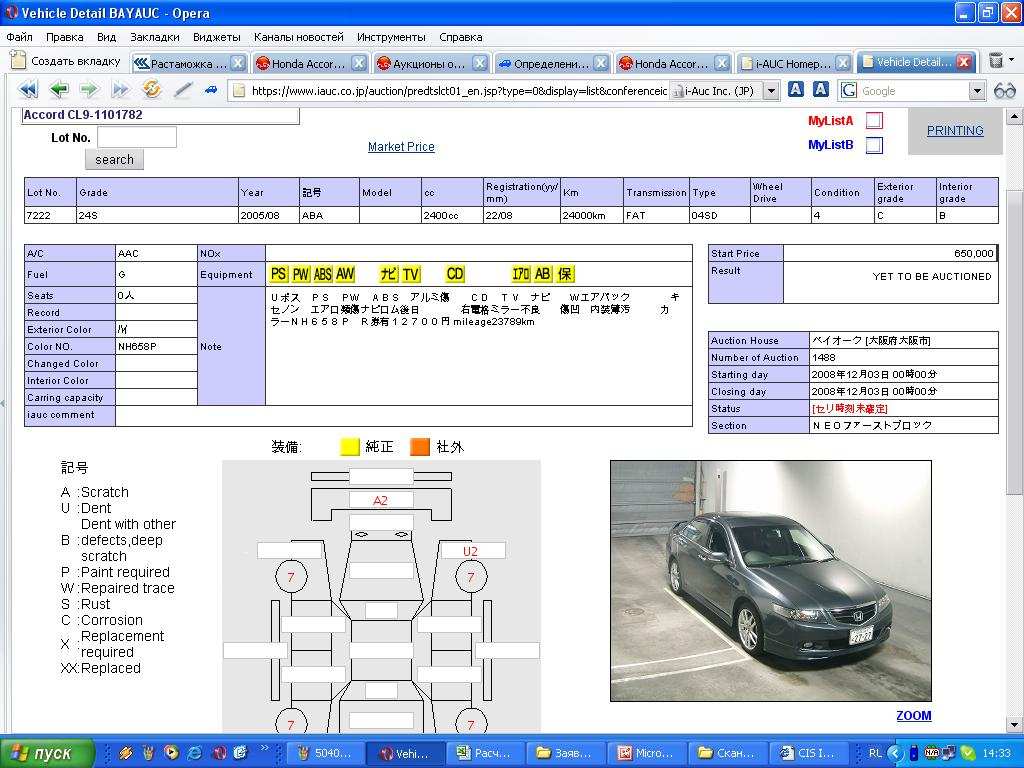
Task: Close the 'i-AUC Homep...' tab
Action: pyautogui.click(x=843, y=63)
